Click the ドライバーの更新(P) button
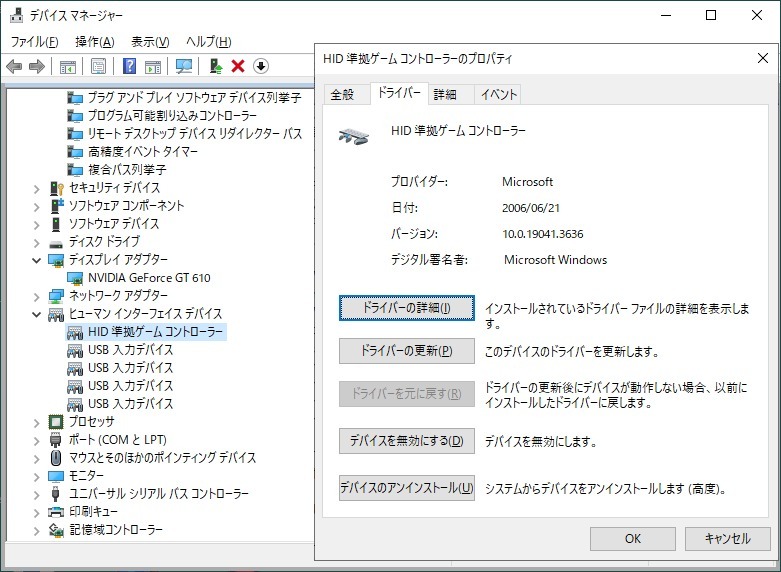Screen dimensions: 781x572 tap(406, 351)
